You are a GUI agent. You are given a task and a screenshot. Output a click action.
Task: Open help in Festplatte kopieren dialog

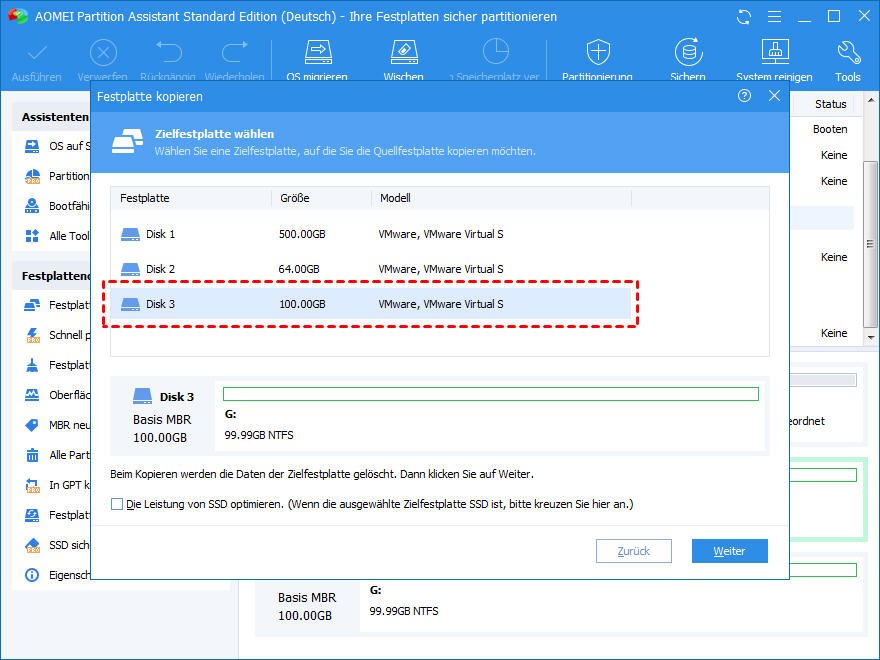[744, 96]
